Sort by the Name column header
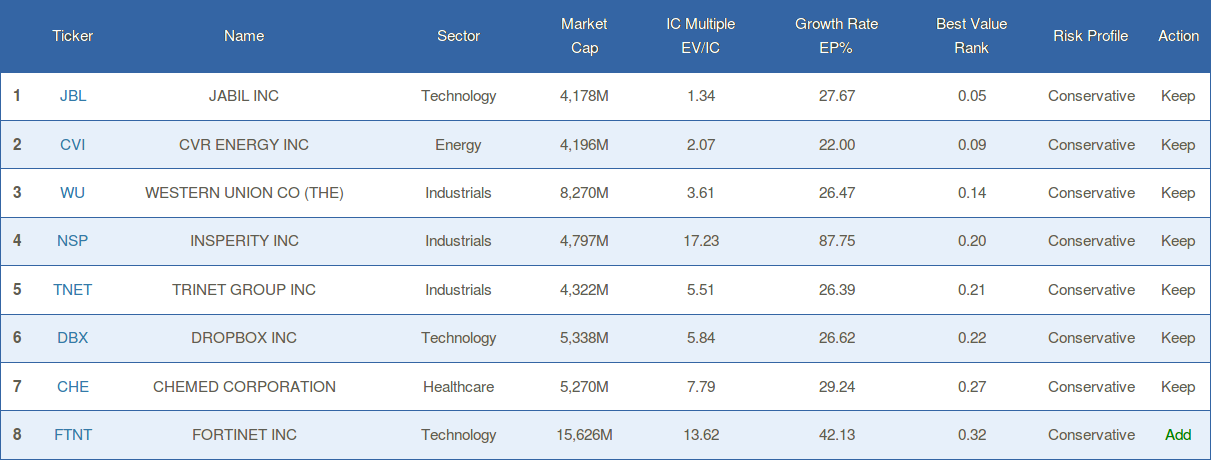1211x460 pixels. tap(244, 36)
